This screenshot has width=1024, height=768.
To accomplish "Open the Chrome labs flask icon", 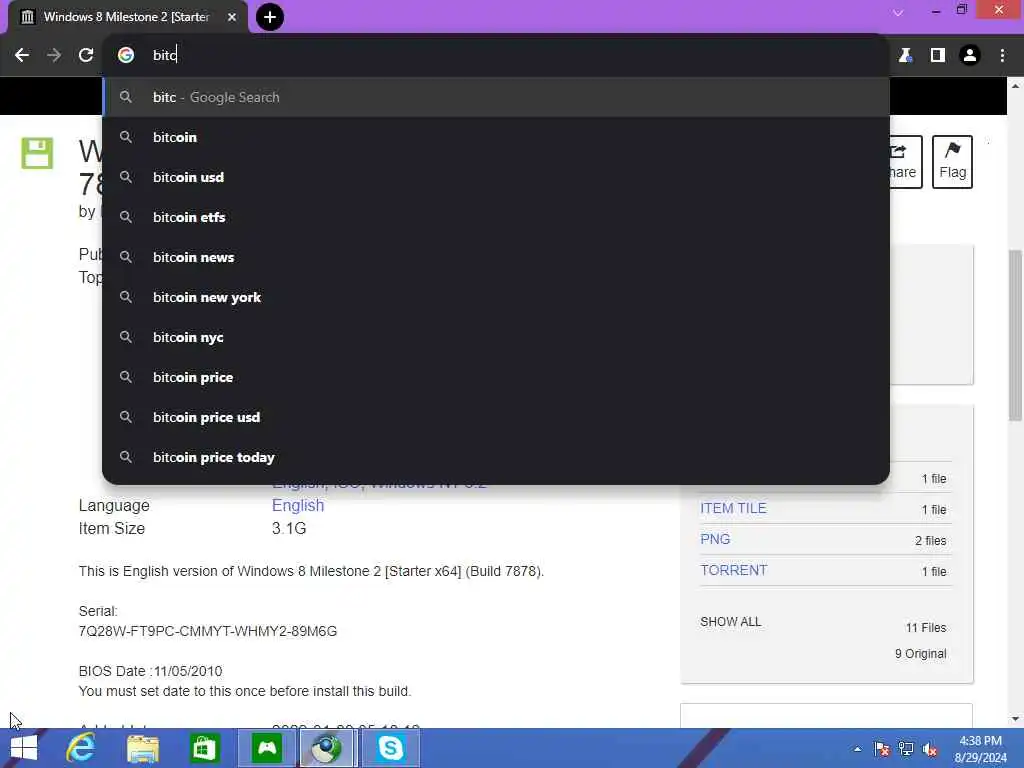I will click(x=905, y=56).
